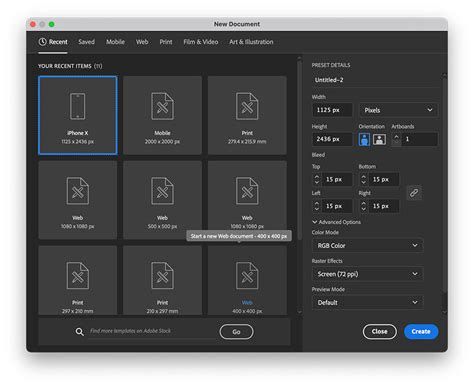
Task: Click the Right bleed stepper
Action: [x=364, y=206]
